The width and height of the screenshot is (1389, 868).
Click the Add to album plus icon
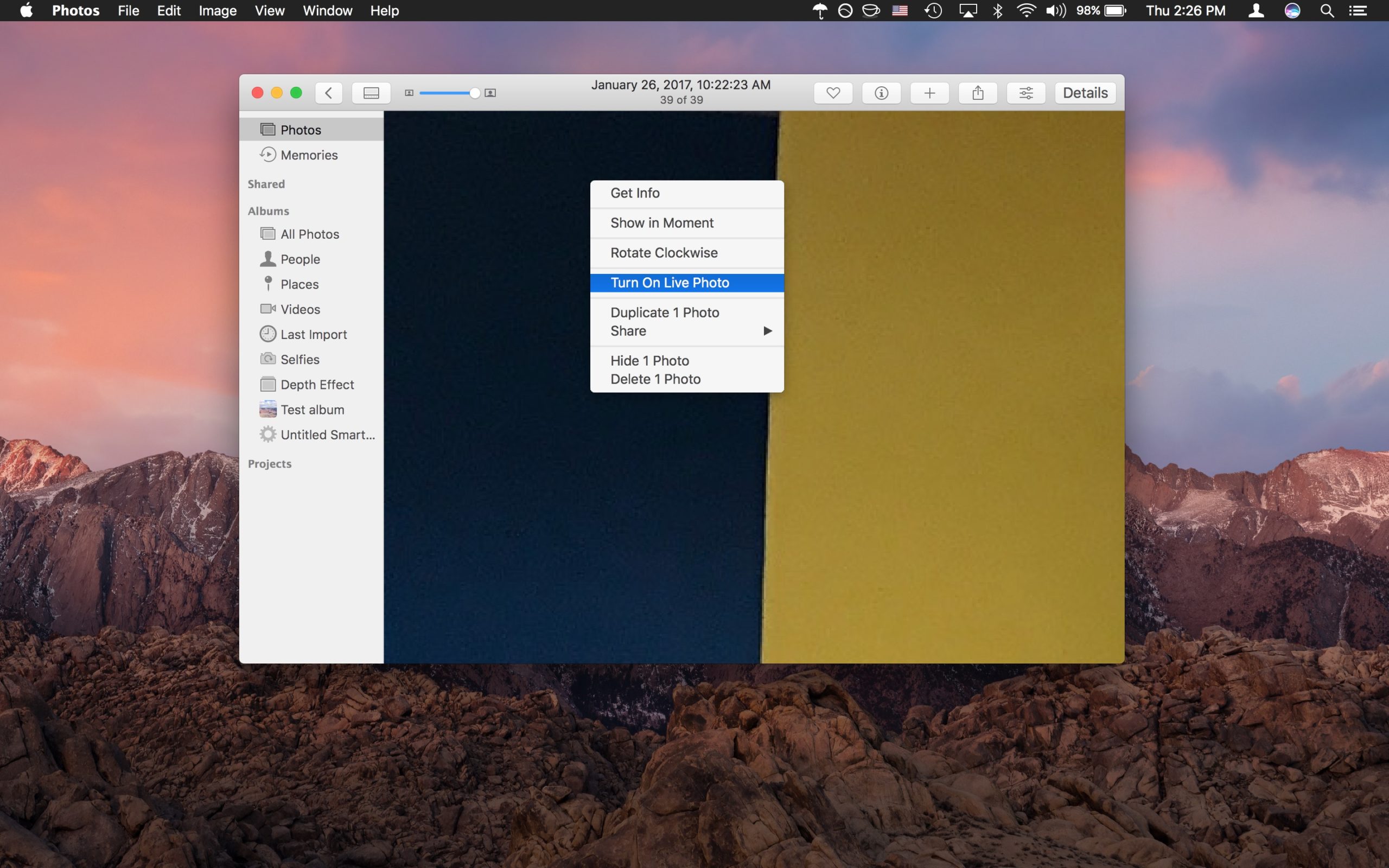point(929,93)
